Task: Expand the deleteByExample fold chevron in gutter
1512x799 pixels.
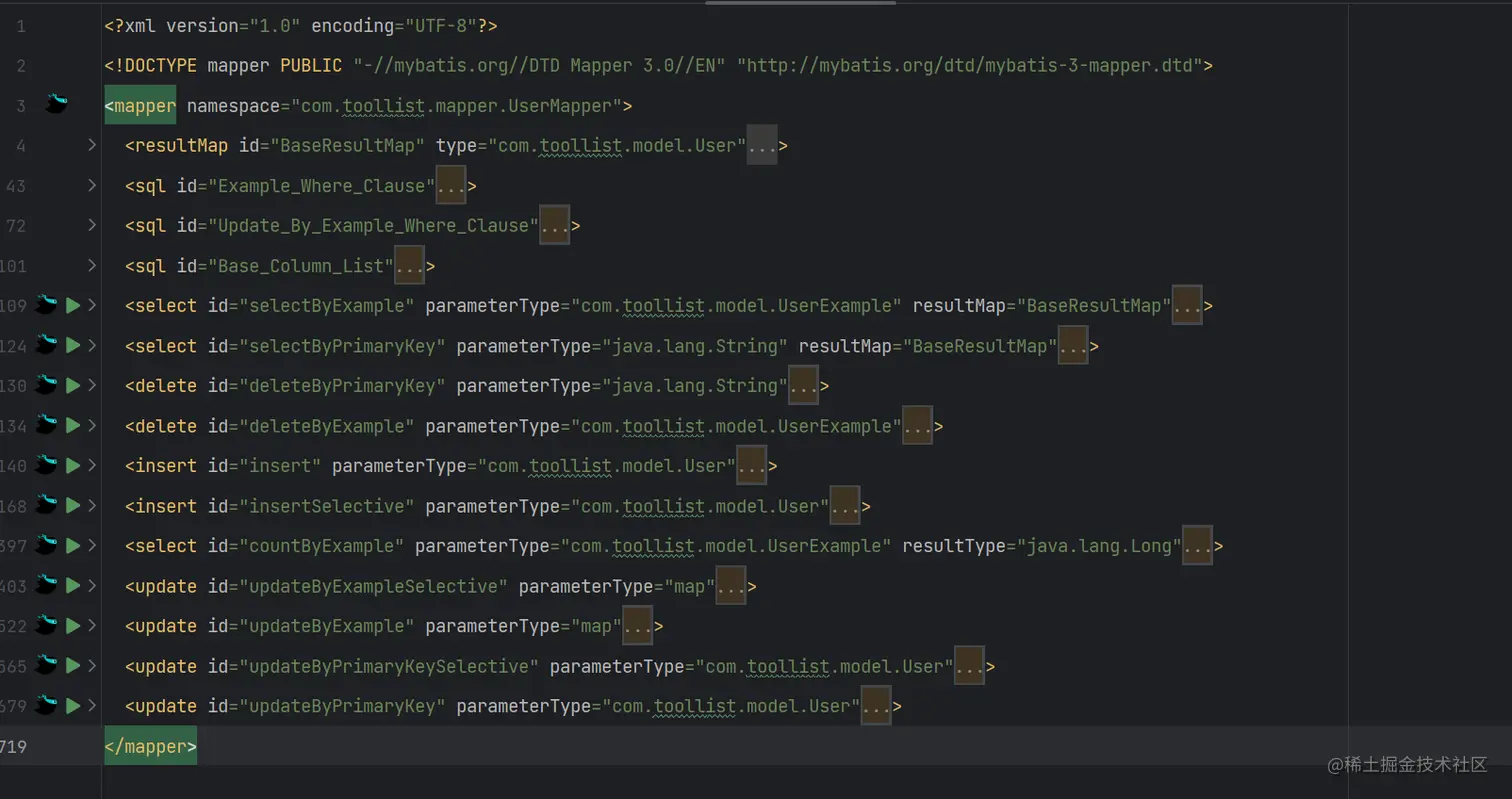Action: 92,426
